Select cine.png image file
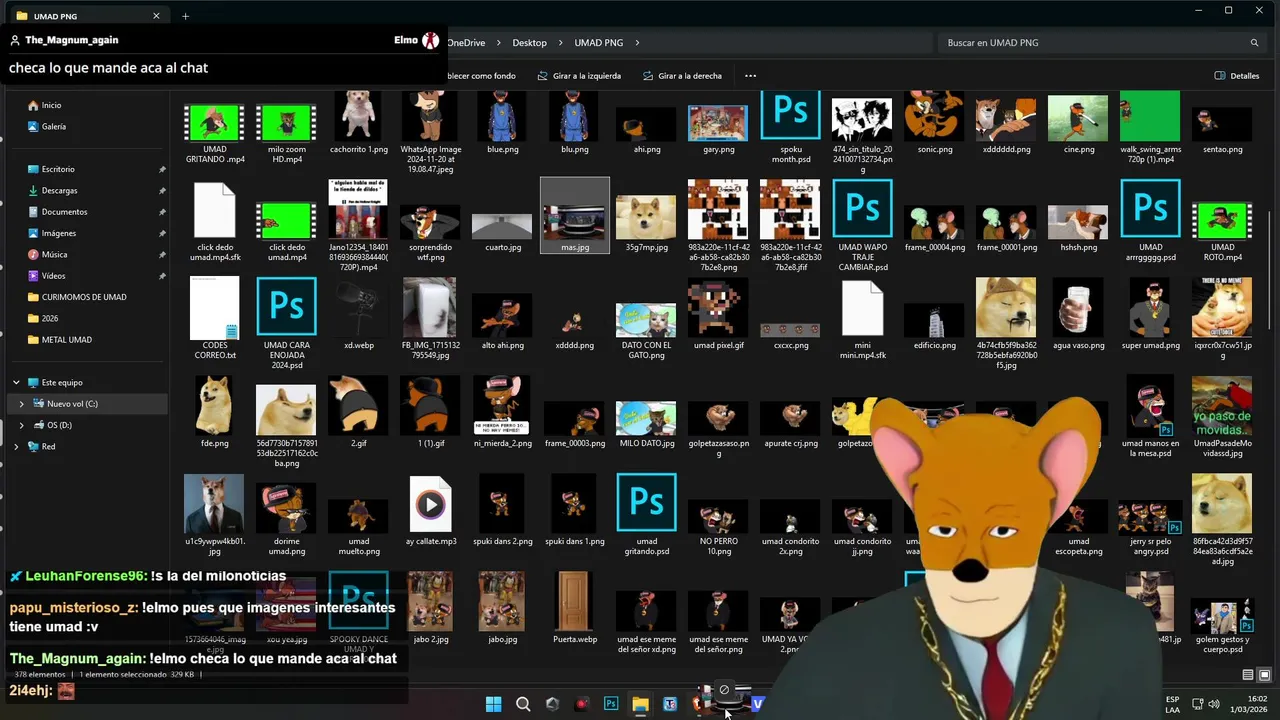The height and width of the screenshot is (720, 1280). pos(1078,123)
